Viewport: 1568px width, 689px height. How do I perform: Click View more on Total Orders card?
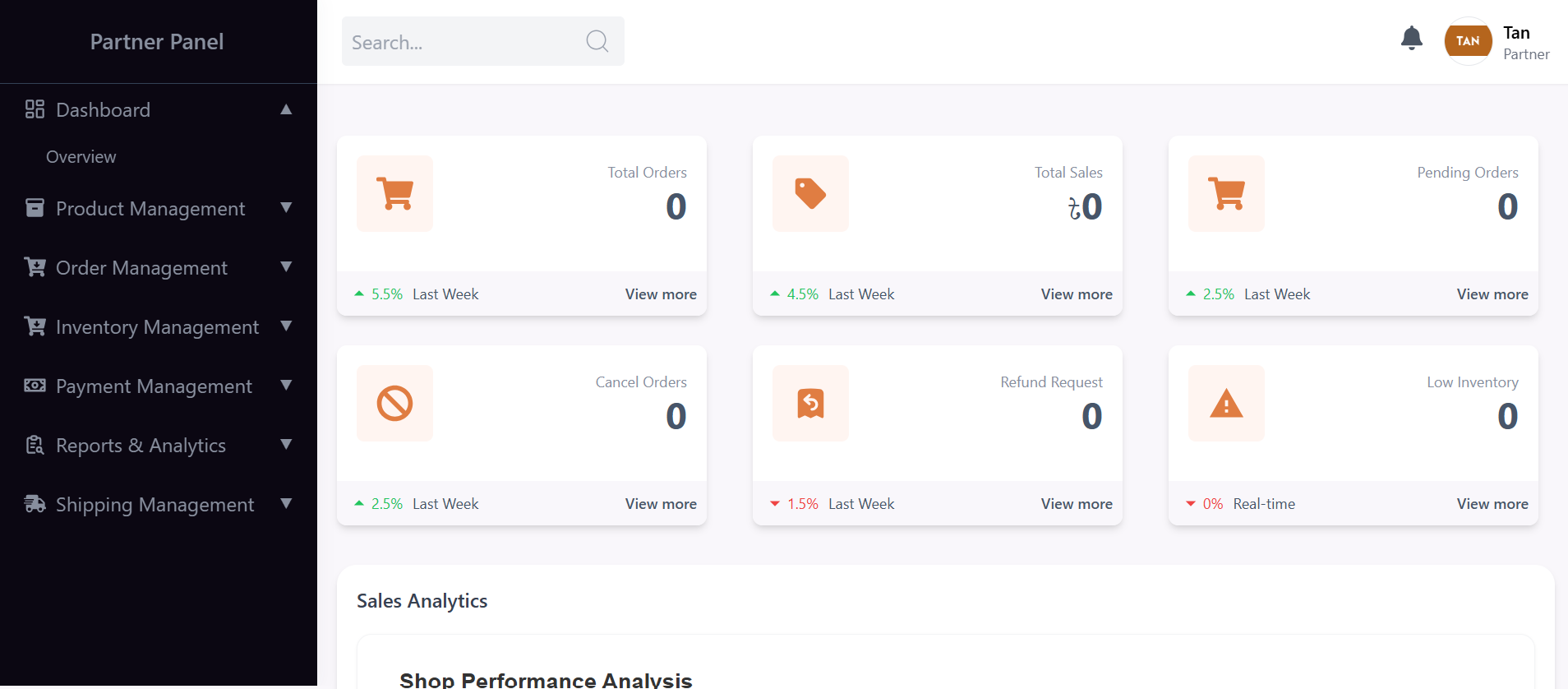pos(661,294)
